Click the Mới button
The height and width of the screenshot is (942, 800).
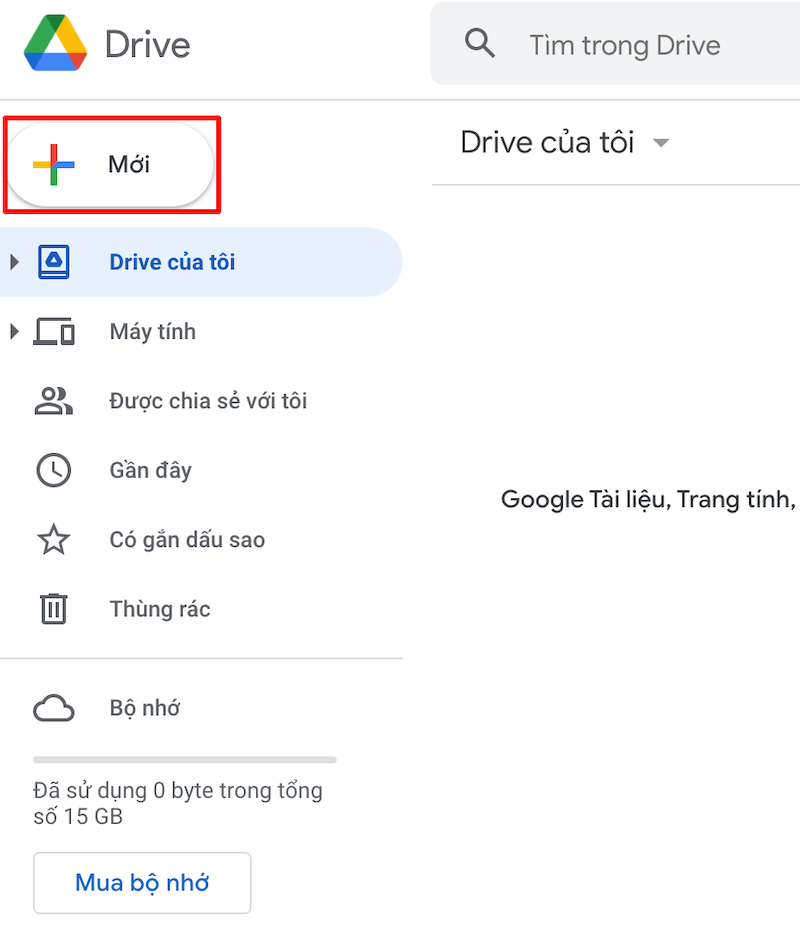pos(112,164)
